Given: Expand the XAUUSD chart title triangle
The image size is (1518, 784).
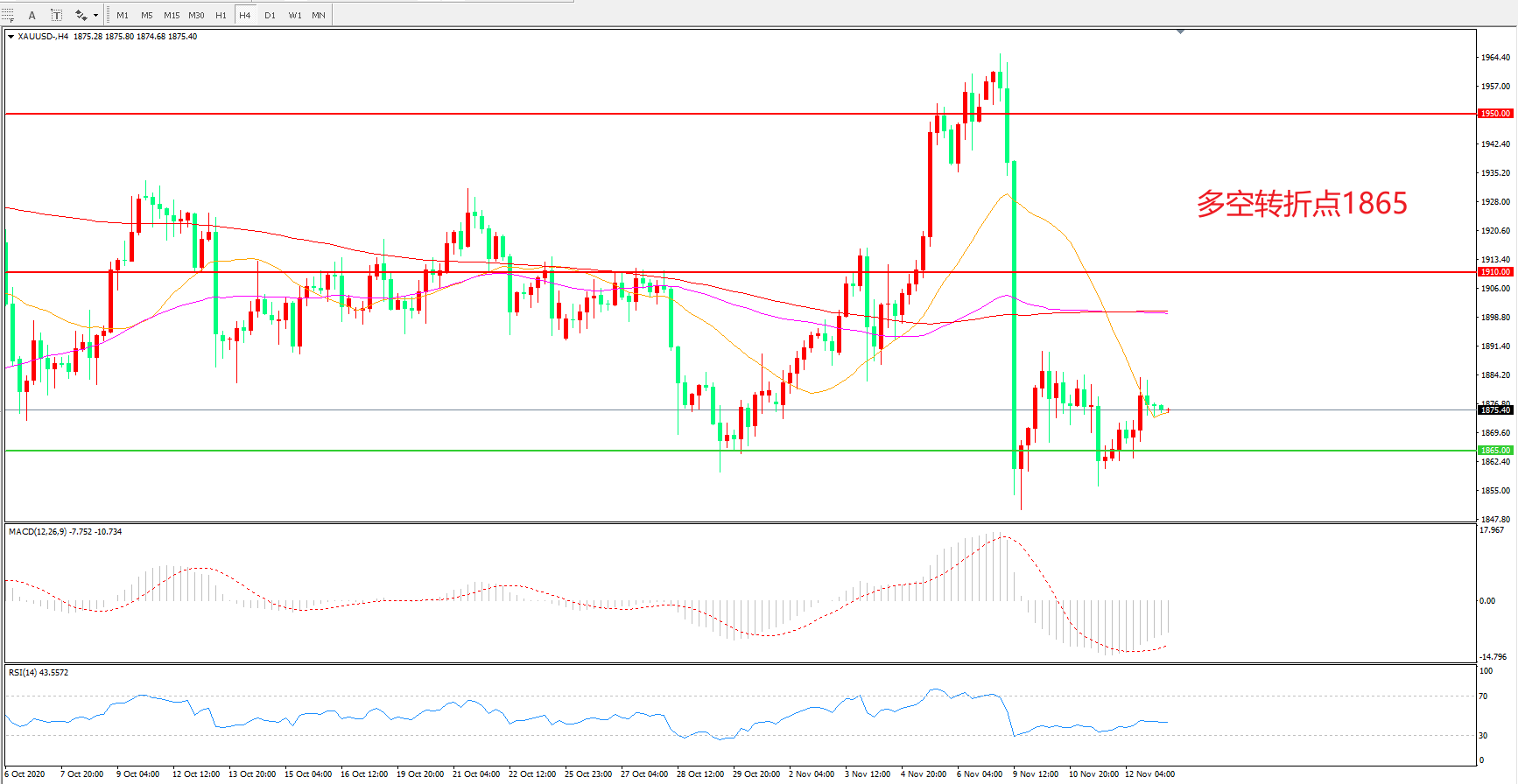Looking at the screenshot, I should click(x=11, y=37).
